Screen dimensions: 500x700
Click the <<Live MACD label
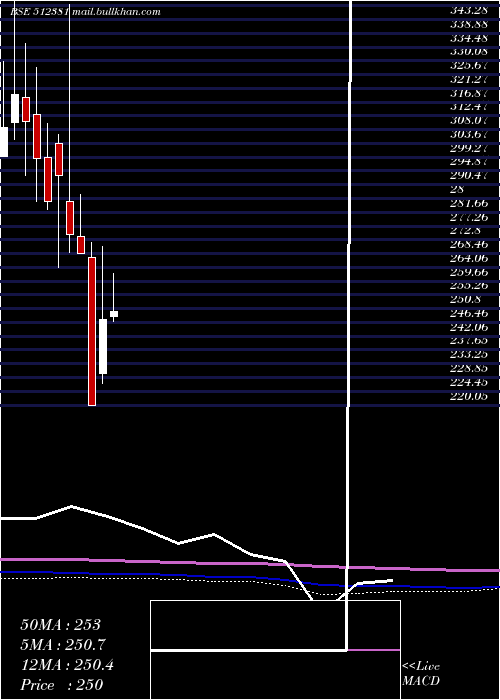[421, 673]
